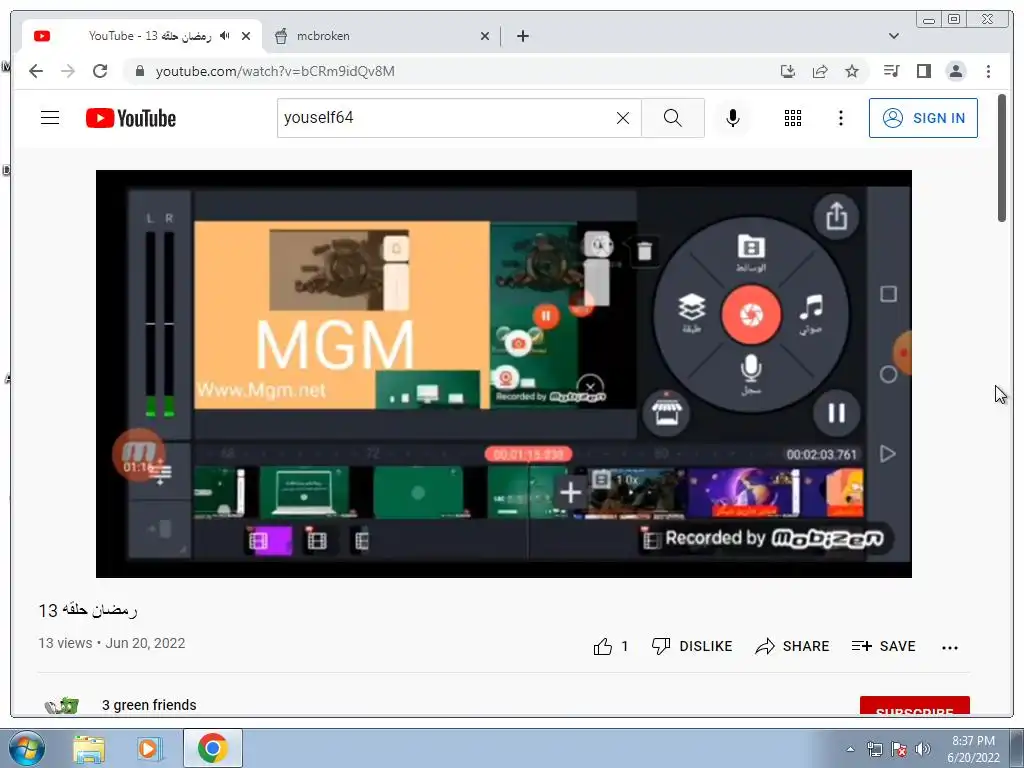
Task: Click the search magnifier button
Action: (x=673, y=118)
